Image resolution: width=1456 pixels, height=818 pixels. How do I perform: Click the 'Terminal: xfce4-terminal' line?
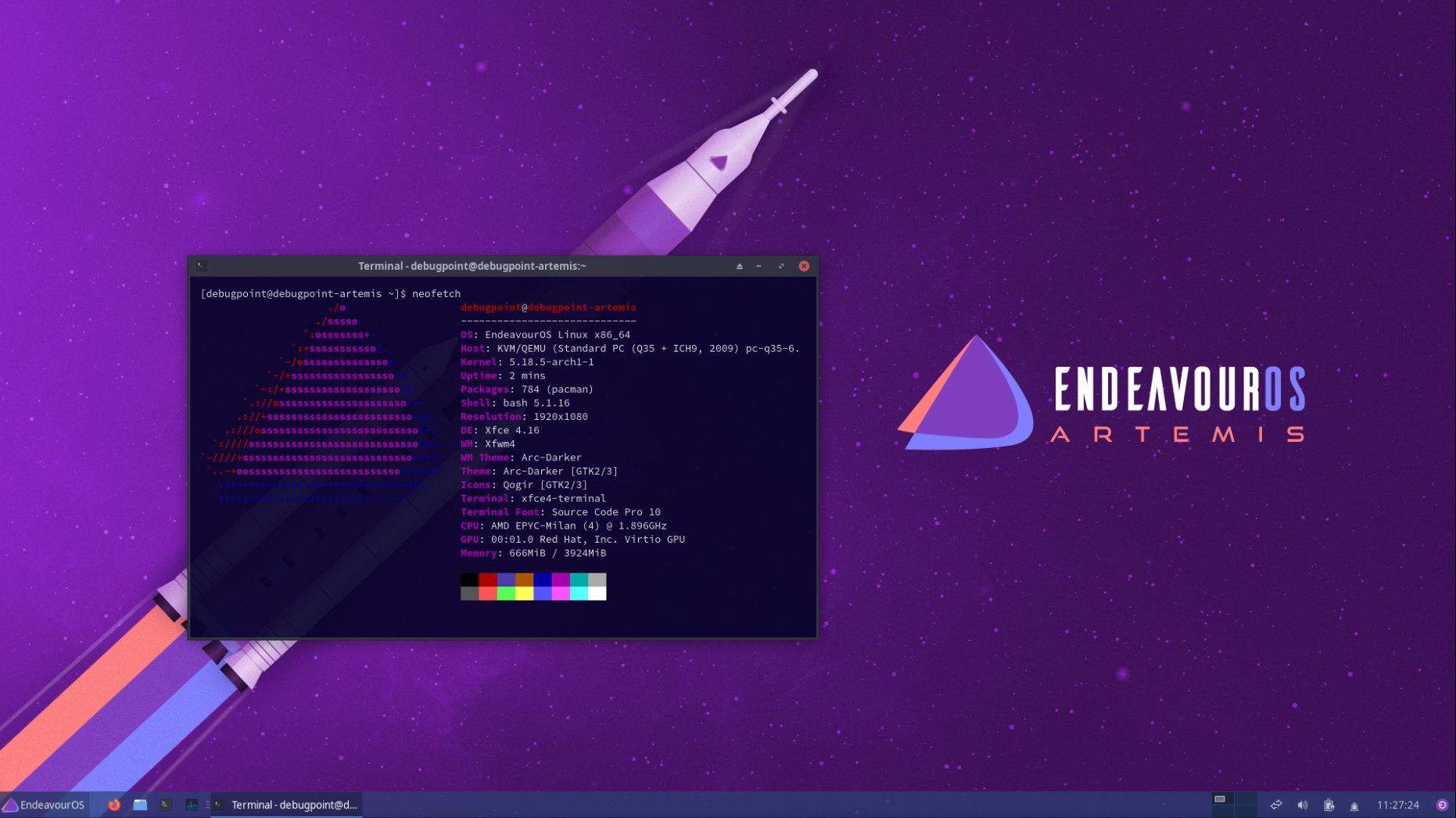(533, 498)
